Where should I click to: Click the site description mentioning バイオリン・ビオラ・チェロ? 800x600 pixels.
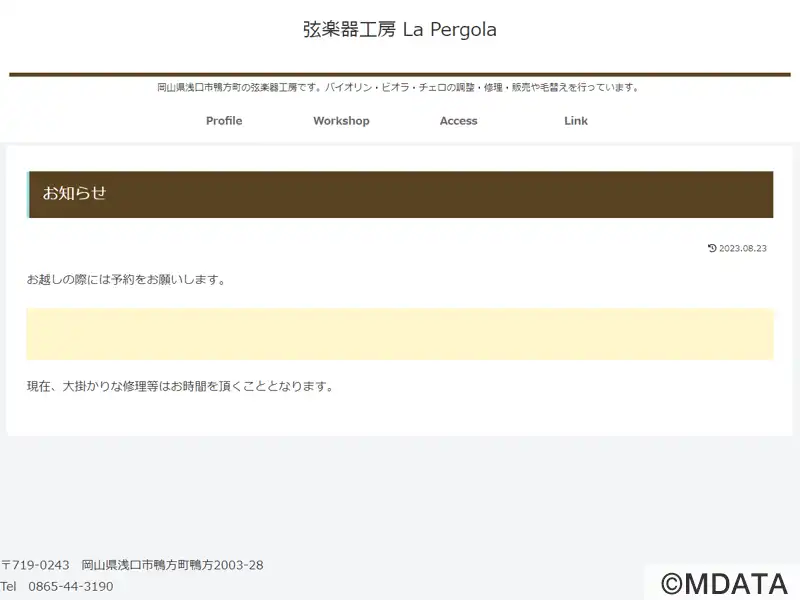398,87
